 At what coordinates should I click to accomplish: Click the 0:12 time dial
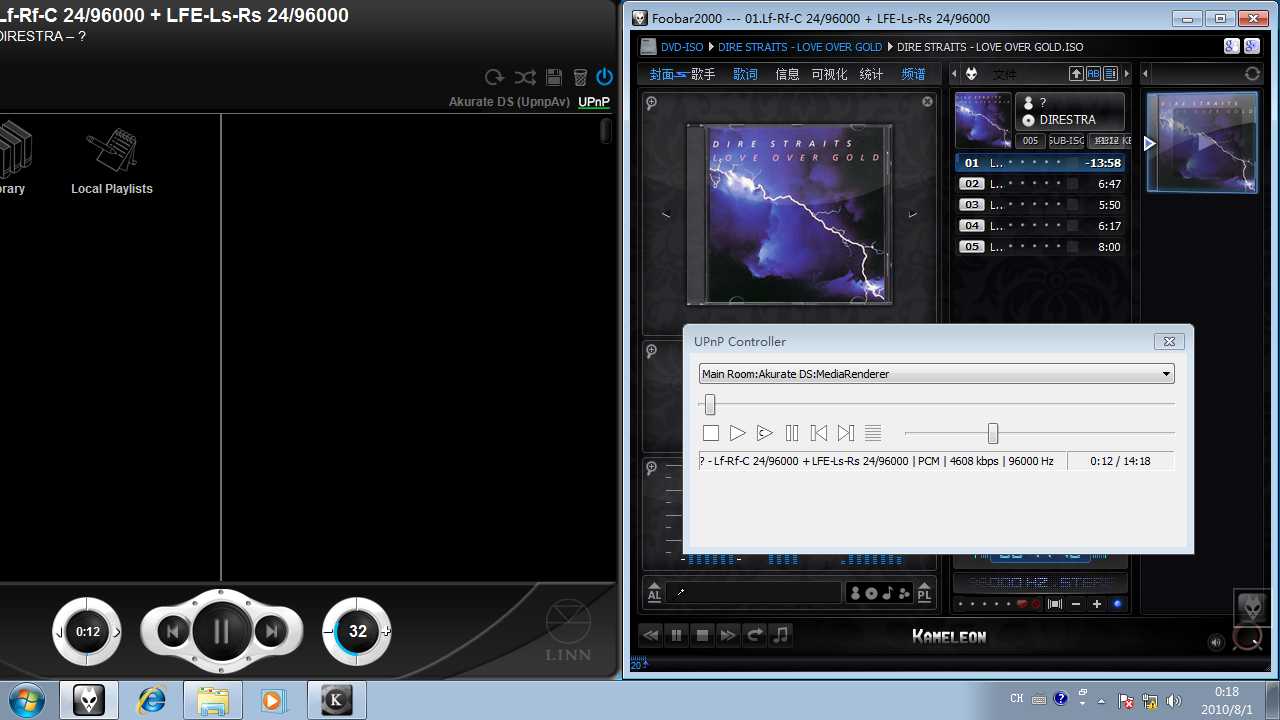coord(88,632)
